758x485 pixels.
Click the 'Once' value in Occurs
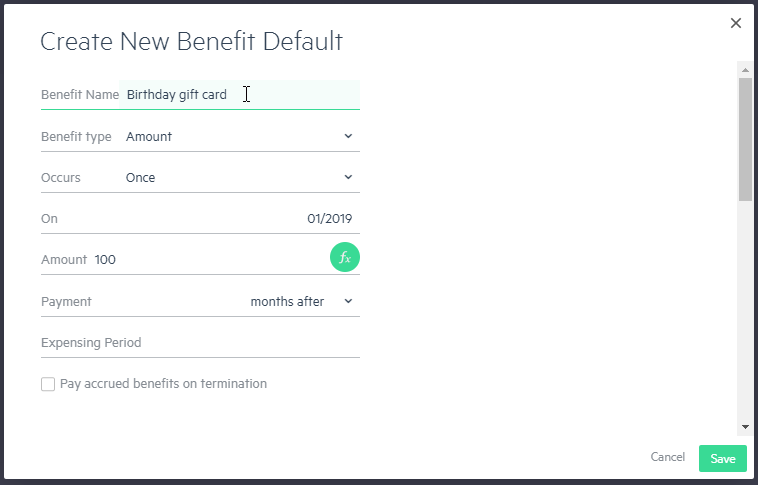[141, 178]
